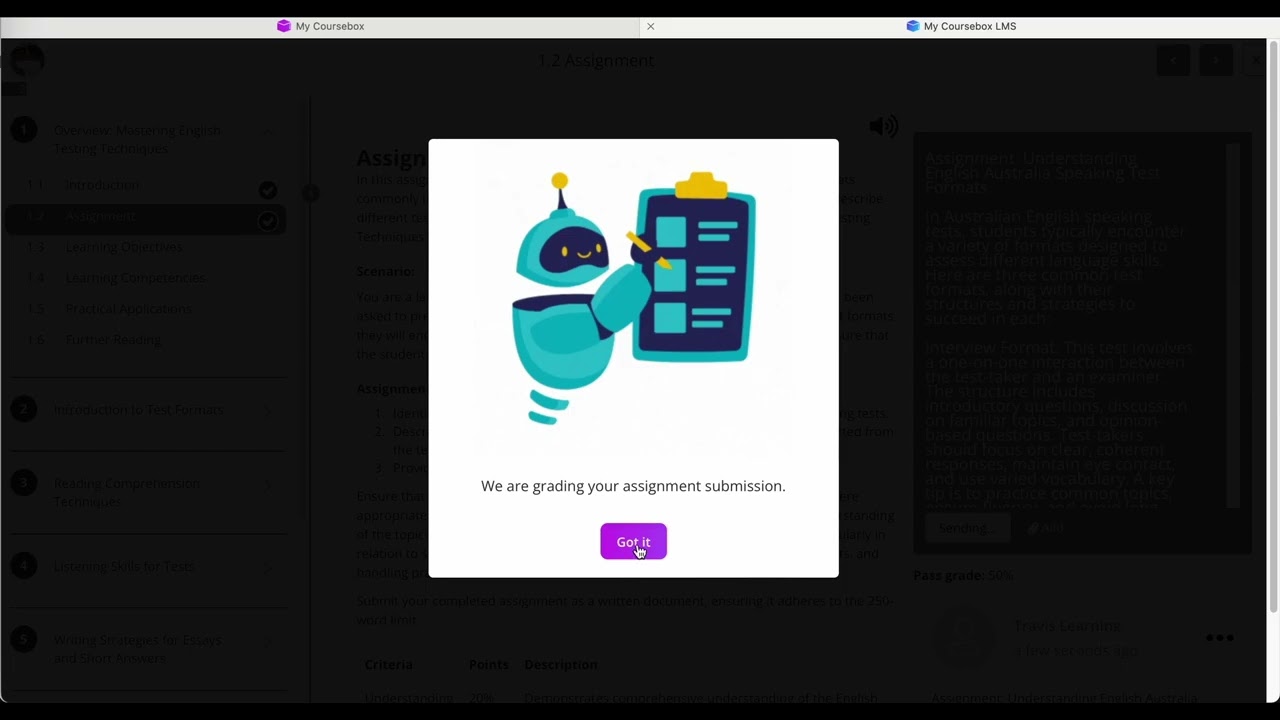
Task: Click the Criteria column header
Action: pos(388,664)
